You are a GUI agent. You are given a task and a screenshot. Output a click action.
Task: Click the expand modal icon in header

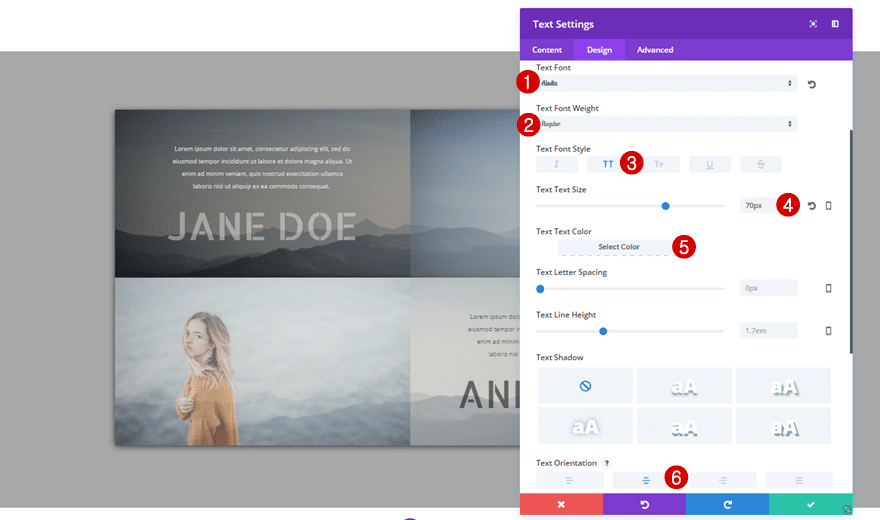coord(813,24)
